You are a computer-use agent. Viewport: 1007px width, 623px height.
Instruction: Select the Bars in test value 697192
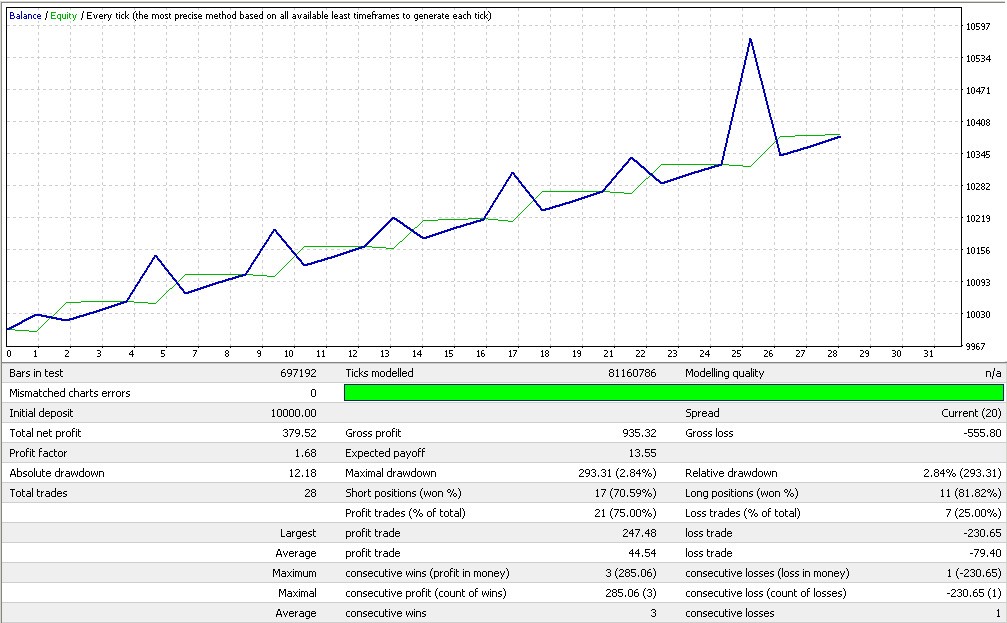[x=298, y=373]
